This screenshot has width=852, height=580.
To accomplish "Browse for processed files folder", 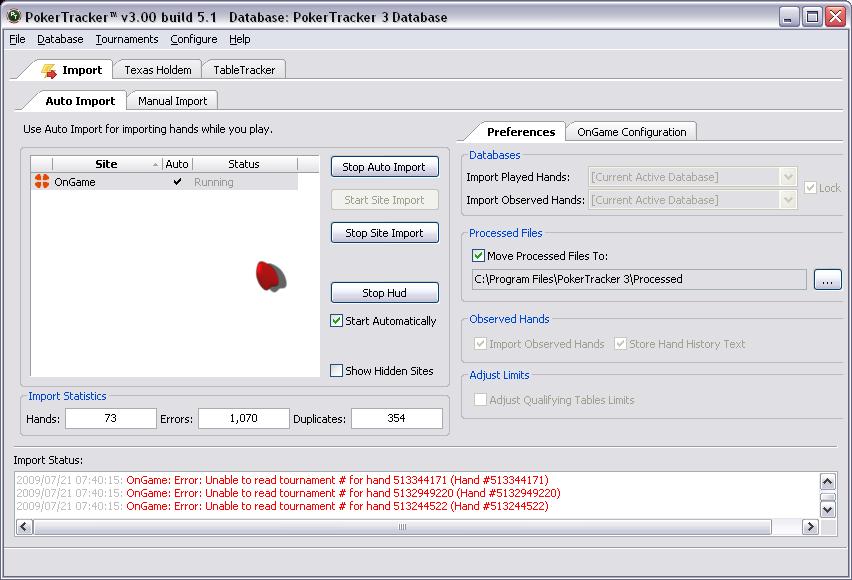I will (828, 279).
